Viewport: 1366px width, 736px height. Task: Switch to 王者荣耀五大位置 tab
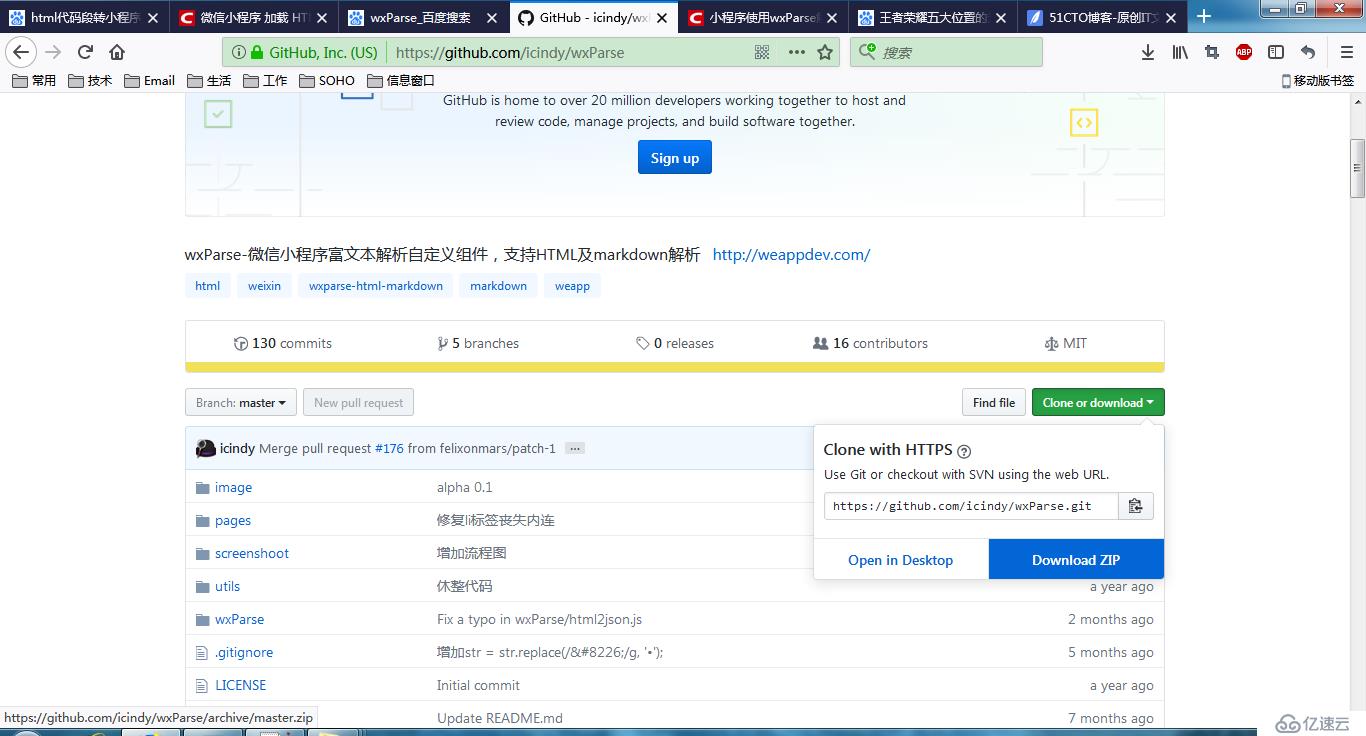click(933, 17)
